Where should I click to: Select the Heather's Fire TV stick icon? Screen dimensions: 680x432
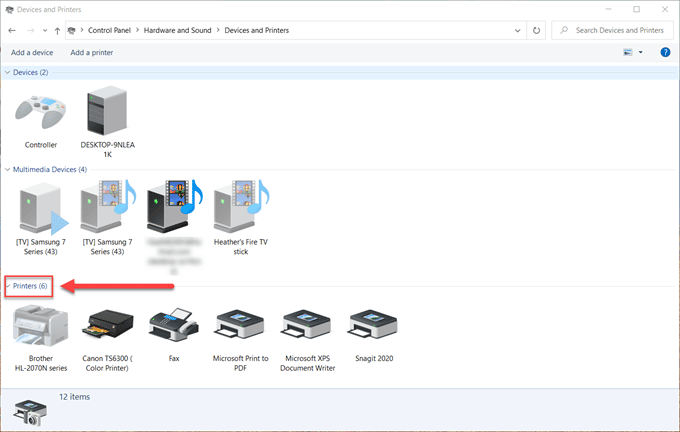coord(241,207)
